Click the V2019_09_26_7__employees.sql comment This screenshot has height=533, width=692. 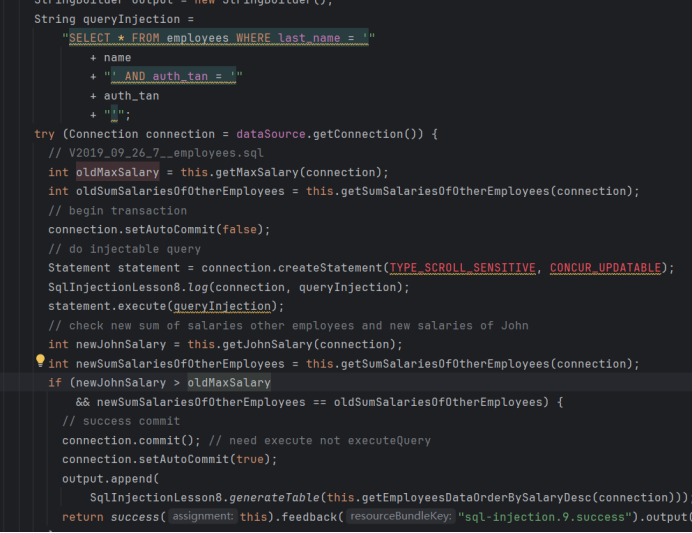[x=155, y=153]
